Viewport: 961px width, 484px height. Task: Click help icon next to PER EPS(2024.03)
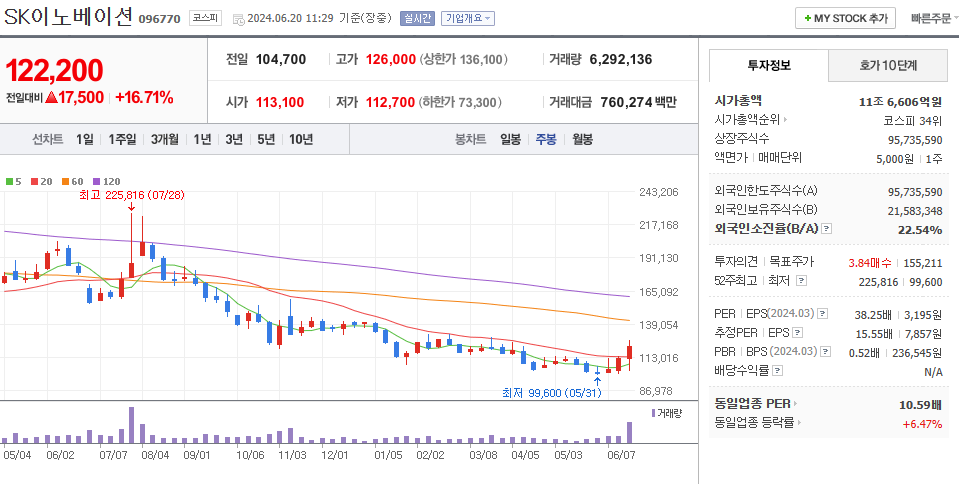click(822, 314)
